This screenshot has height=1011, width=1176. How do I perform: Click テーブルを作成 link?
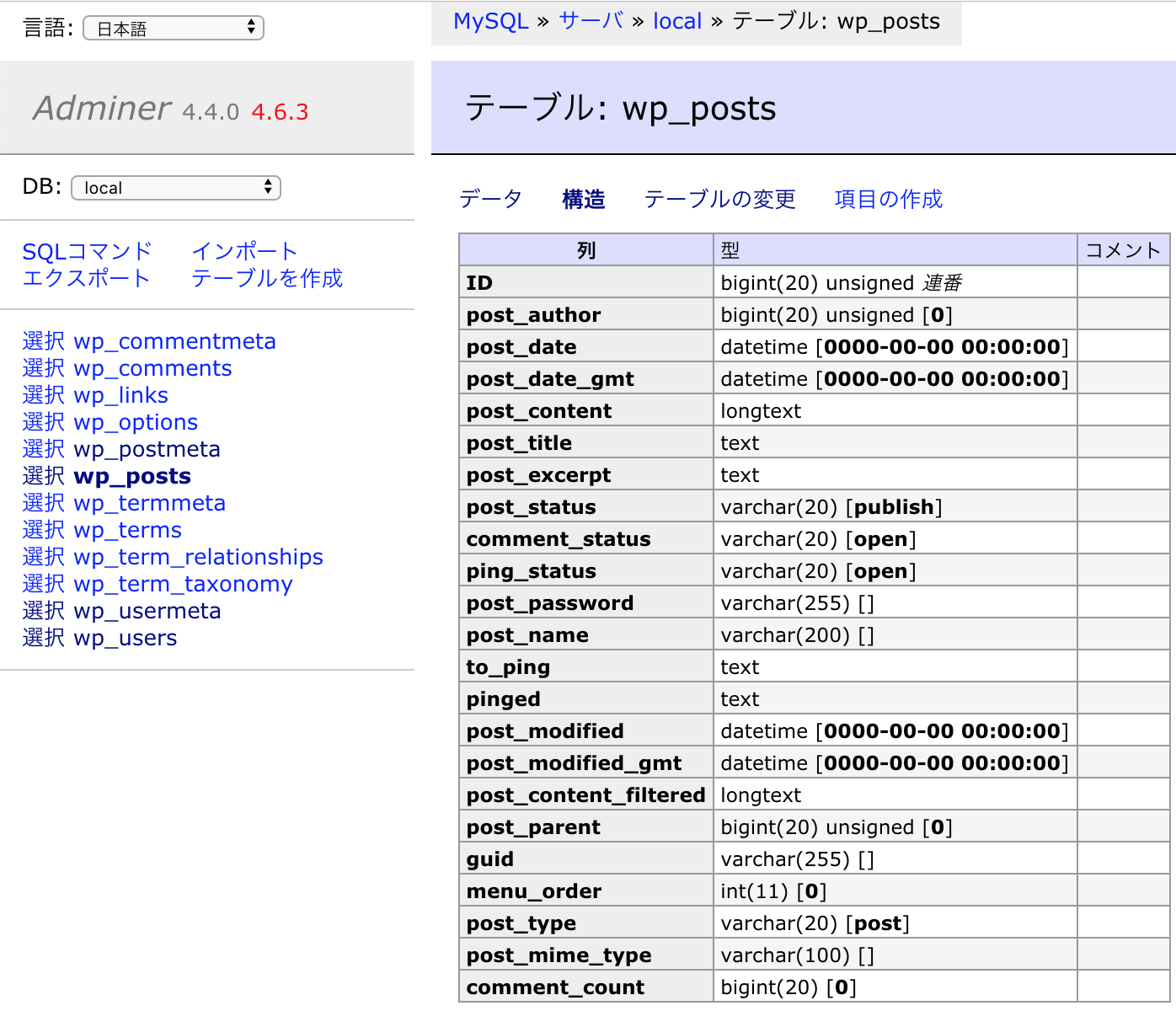[267, 278]
